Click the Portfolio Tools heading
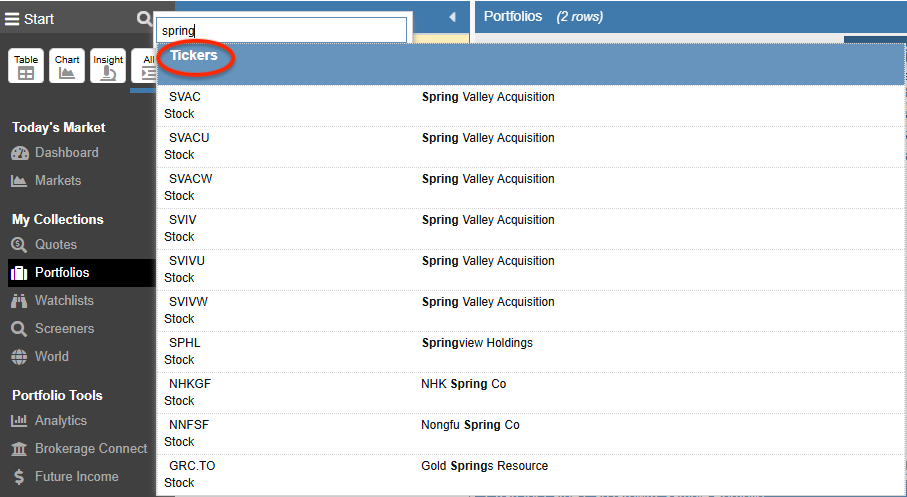This screenshot has width=907, height=497. point(57,396)
